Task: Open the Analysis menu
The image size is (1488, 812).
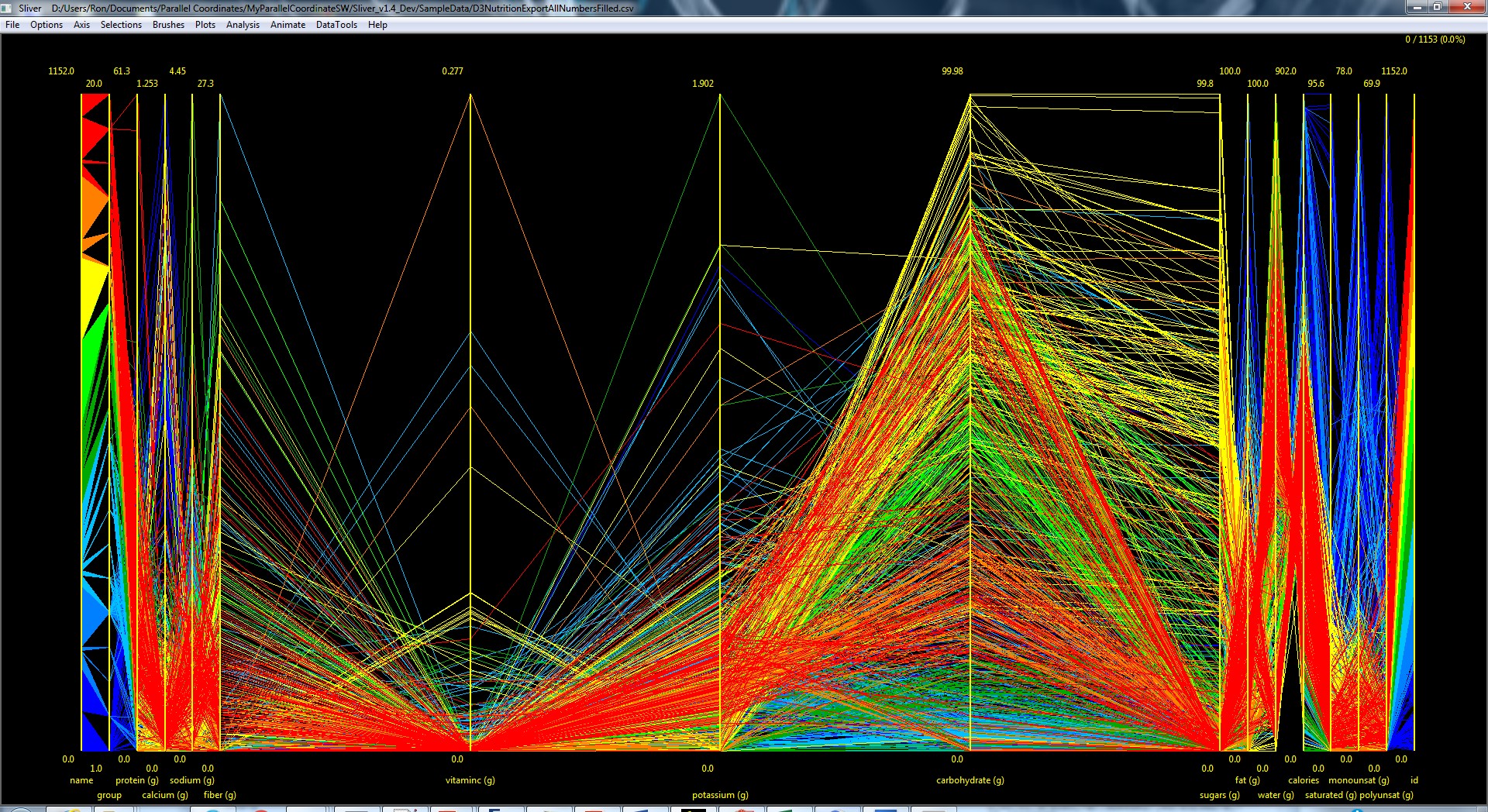Action: (243, 25)
